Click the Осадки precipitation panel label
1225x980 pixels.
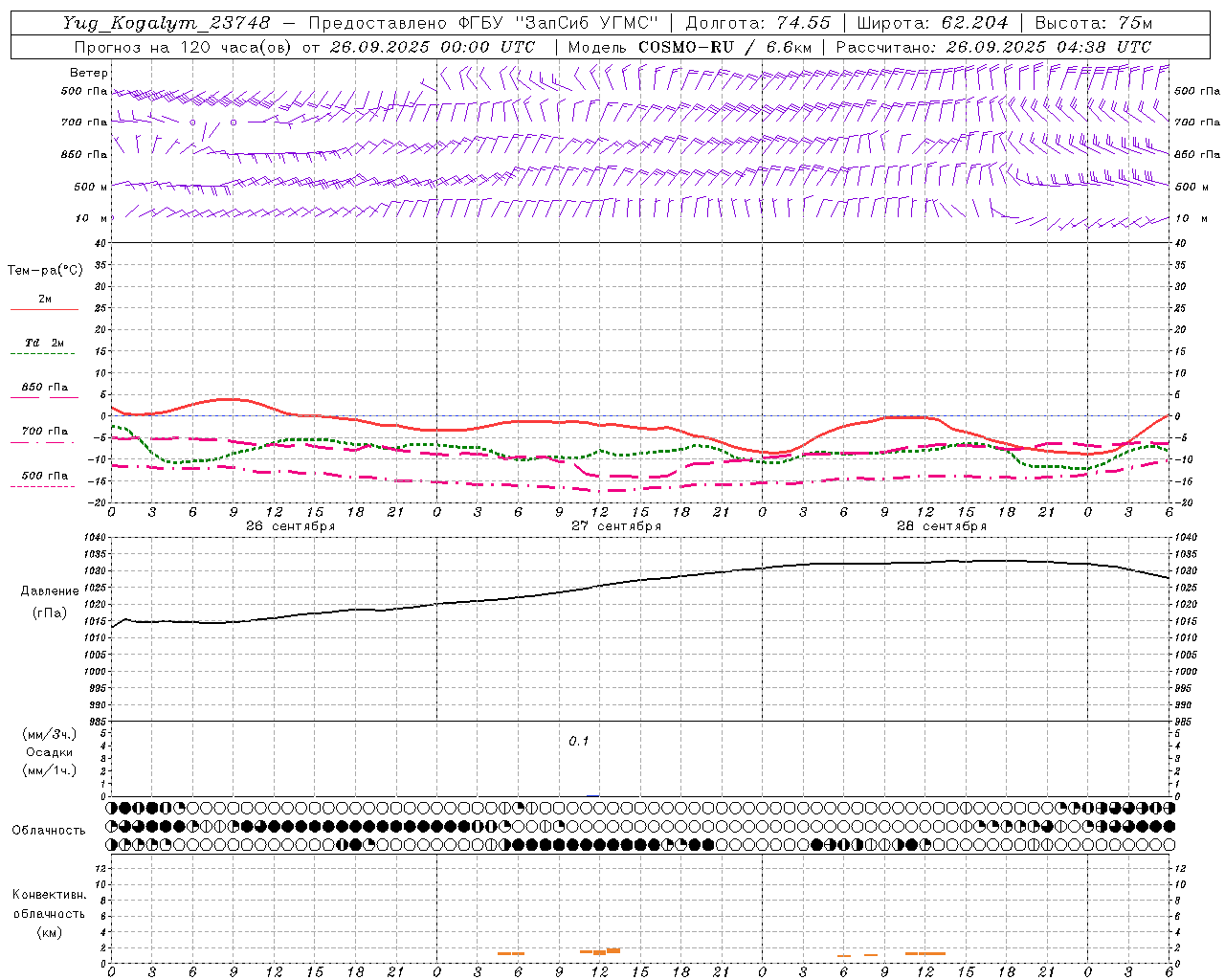click(50, 752)
